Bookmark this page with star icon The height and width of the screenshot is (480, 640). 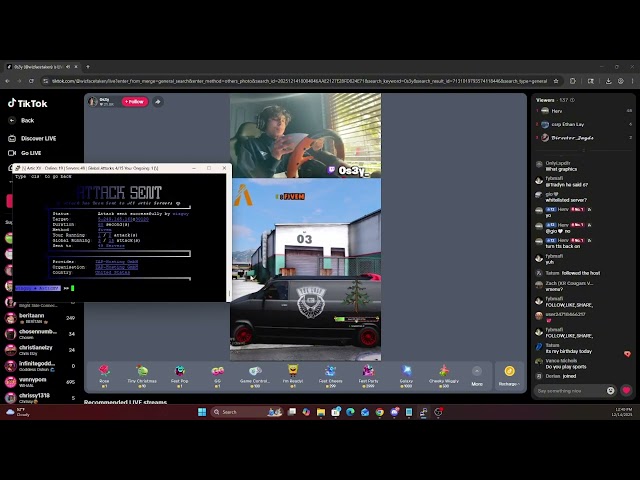click(x=556, y=81)
